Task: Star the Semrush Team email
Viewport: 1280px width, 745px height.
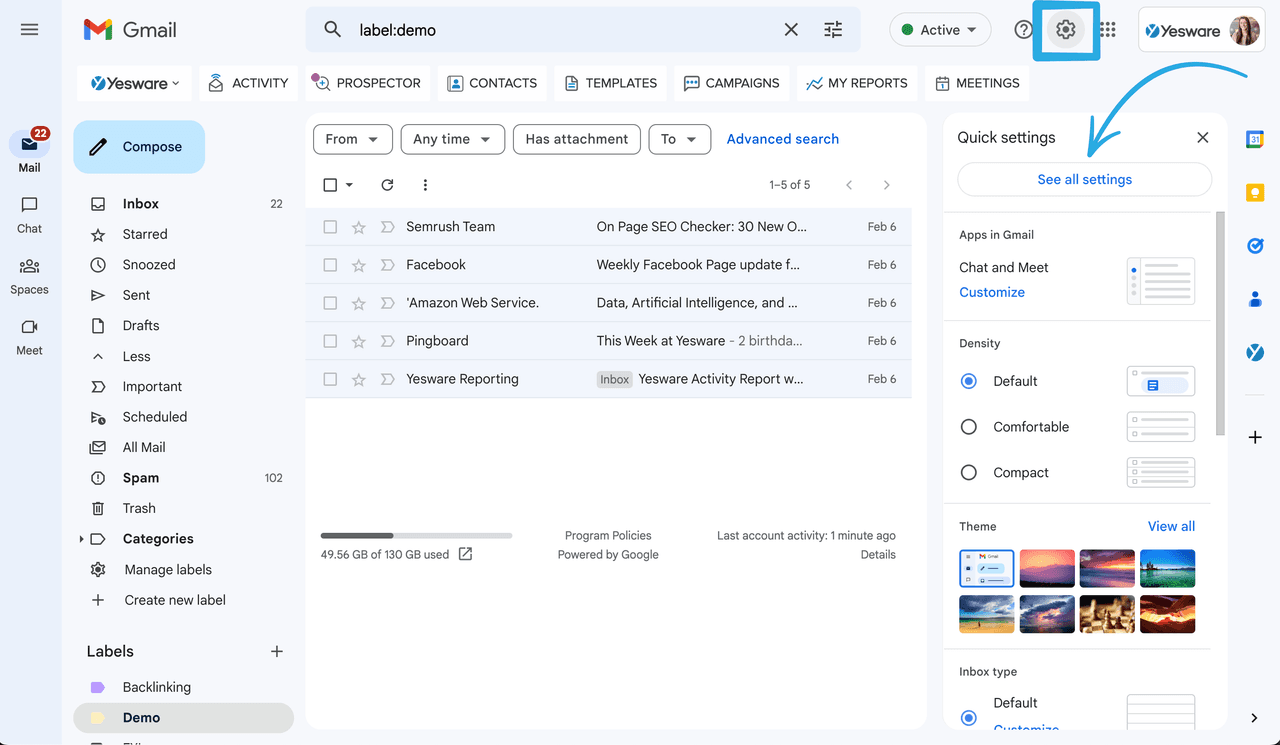Action: (x=358, y=226)
